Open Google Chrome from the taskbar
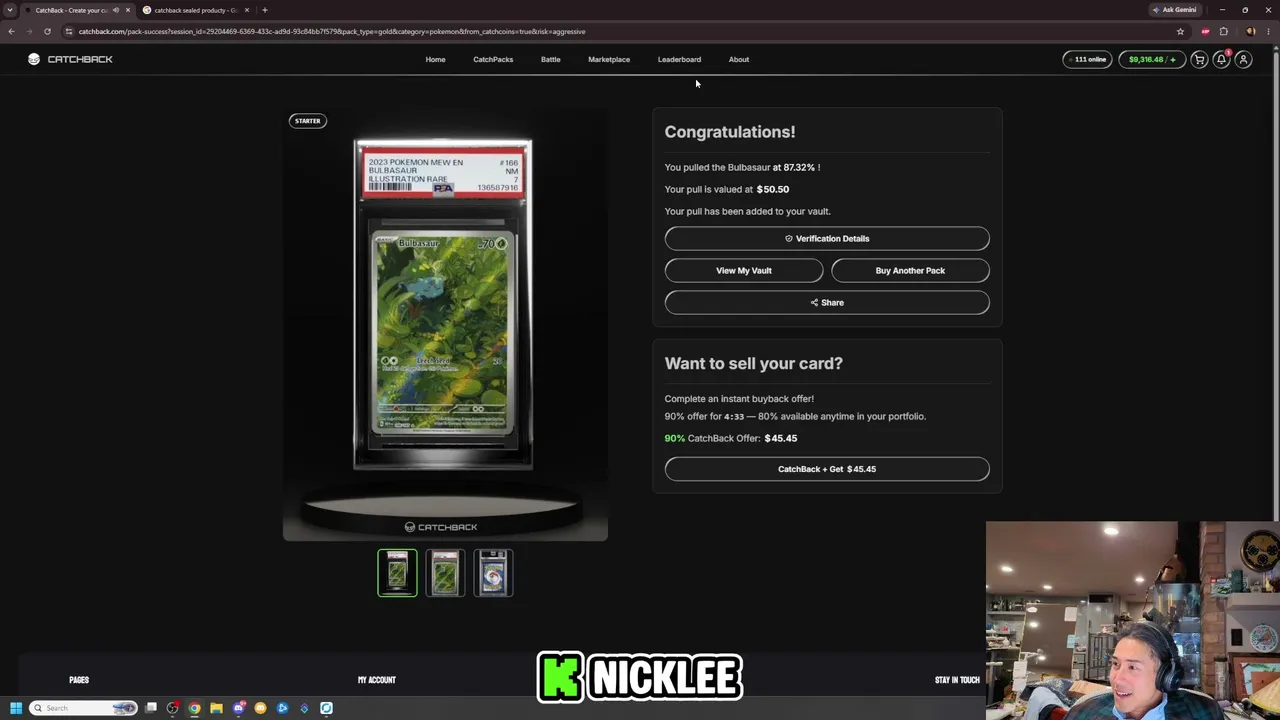Image resolution: width=1280 pixels, height=720 pixels. coord(195,708)
